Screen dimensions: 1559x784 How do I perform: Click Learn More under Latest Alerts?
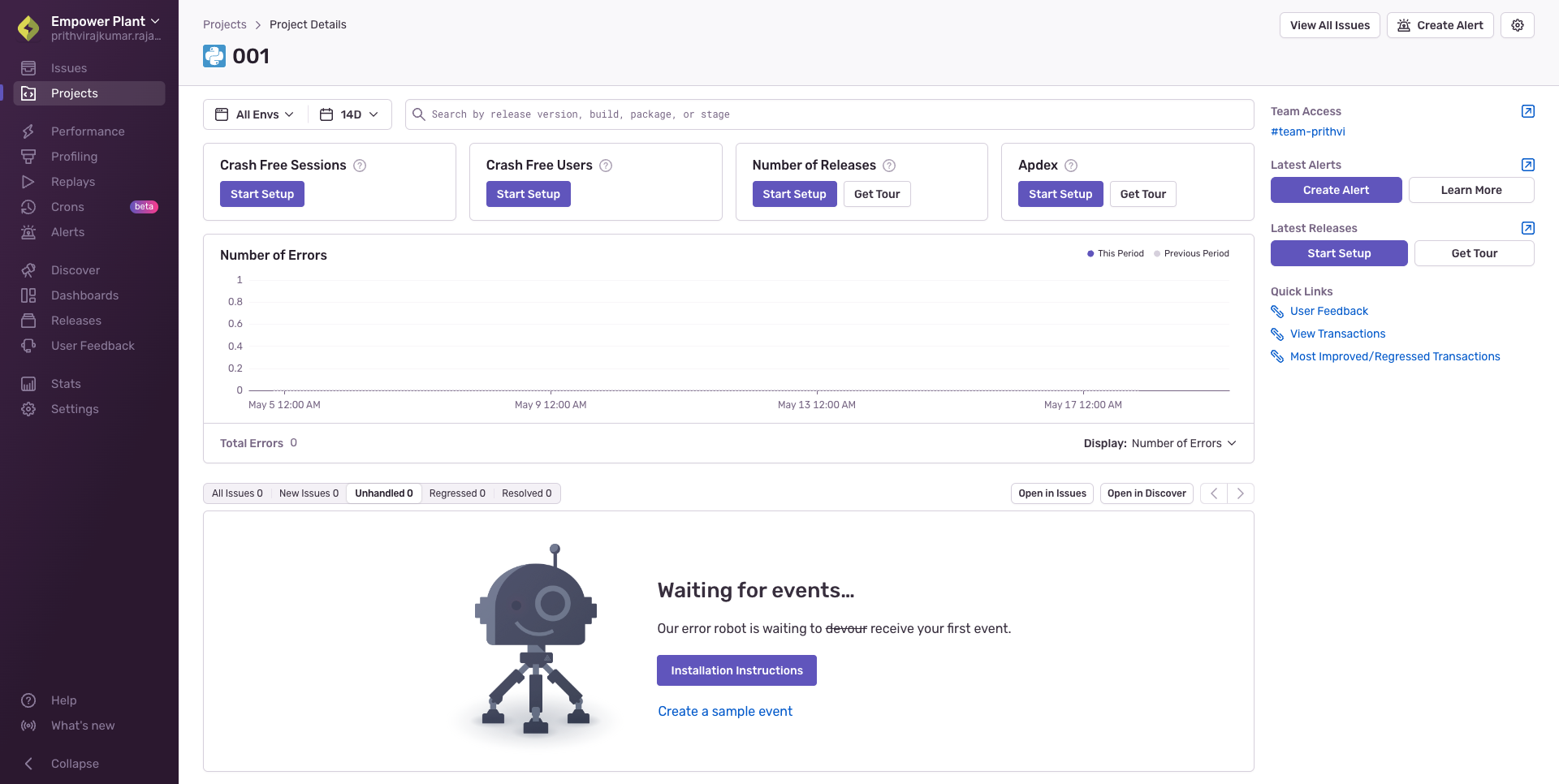click(1471, 190)
